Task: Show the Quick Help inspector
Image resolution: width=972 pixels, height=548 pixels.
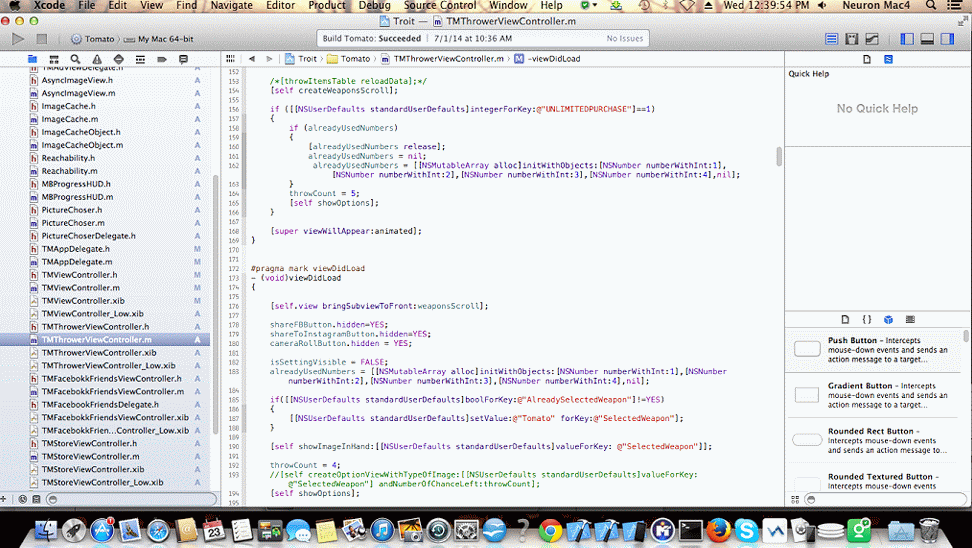Action: pyautogui.click(x=888, y=60)
